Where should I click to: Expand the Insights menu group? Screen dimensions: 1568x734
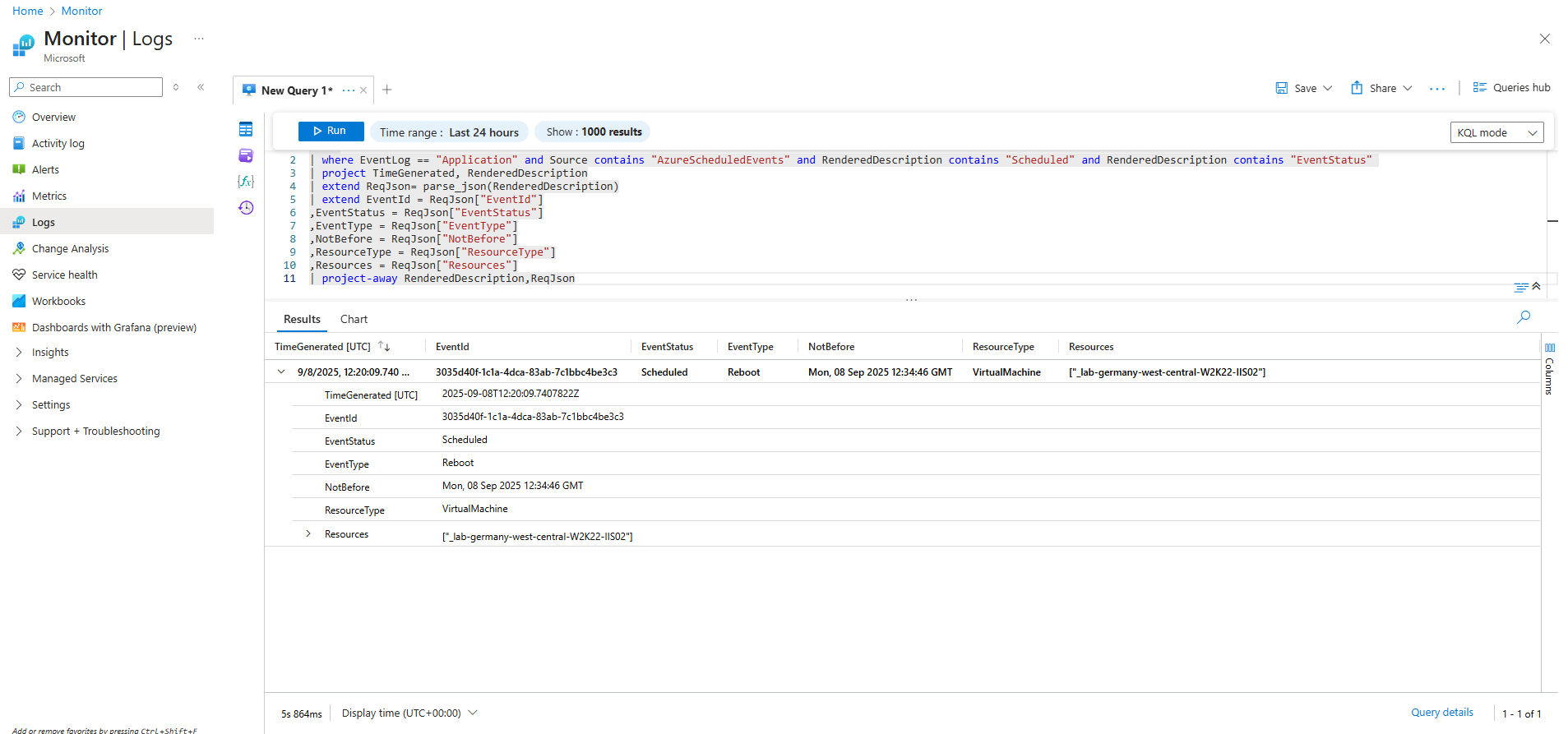coord(19,352)
